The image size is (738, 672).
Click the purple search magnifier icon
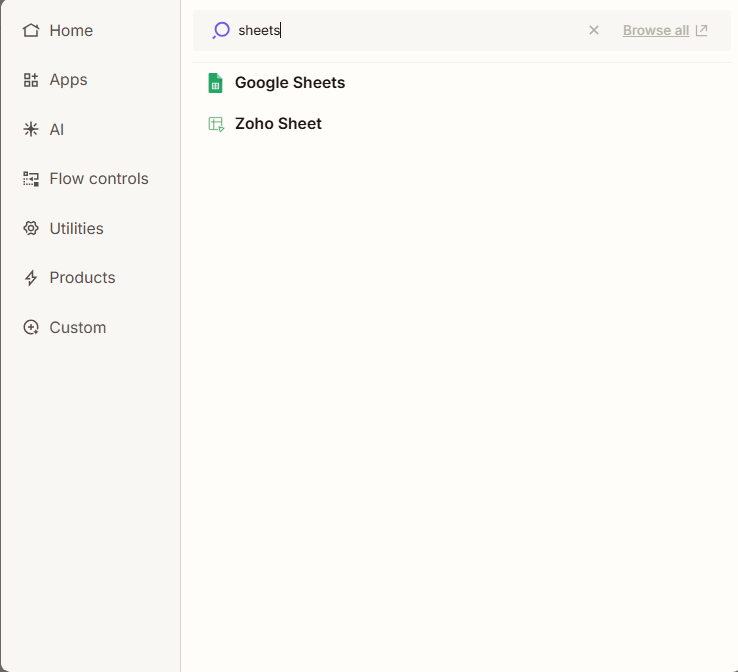pos(221,31)
